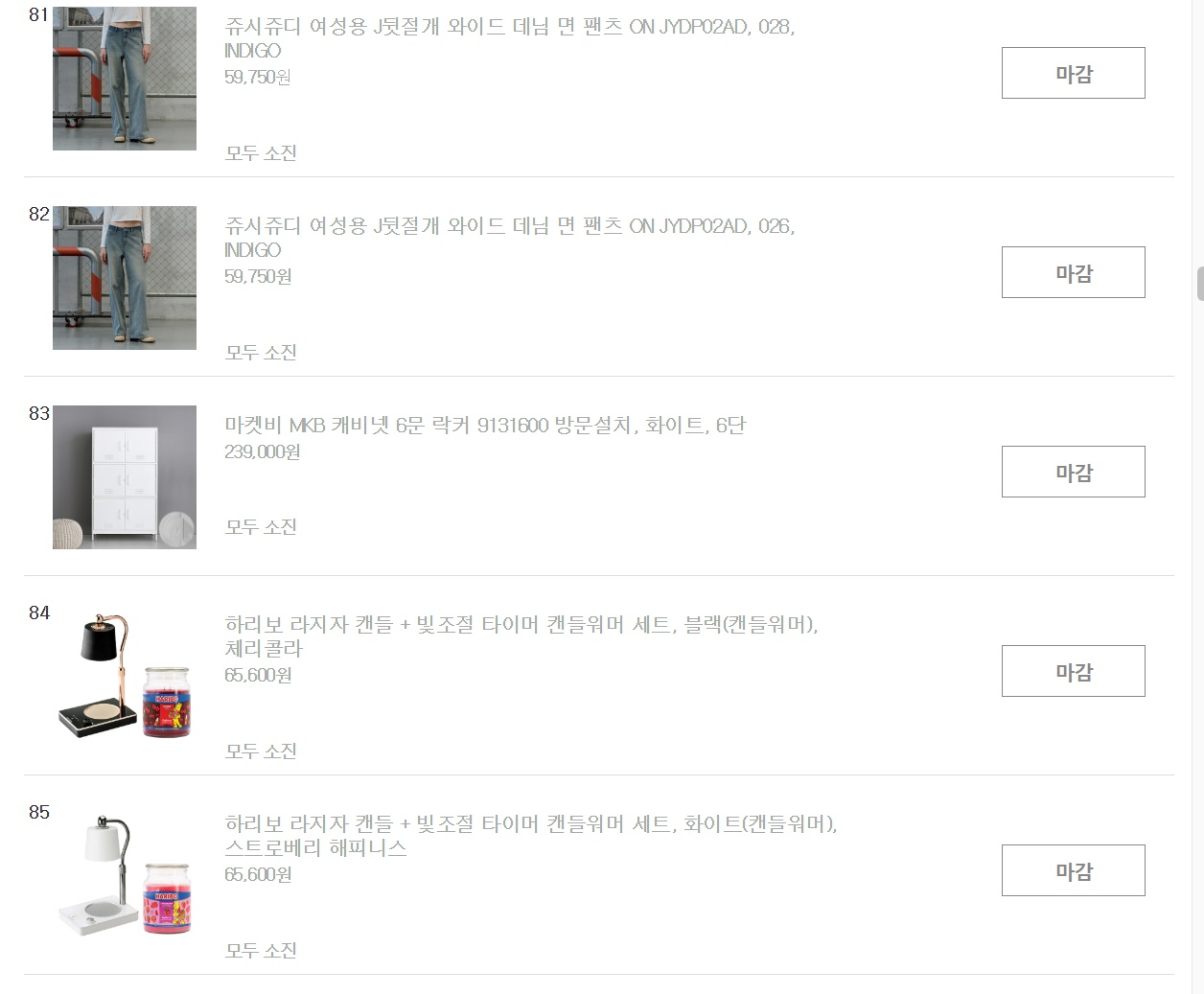
Task: Open the 쥬시쥬디 denim pants 028 INDIGO title
Action: point(510,38)
